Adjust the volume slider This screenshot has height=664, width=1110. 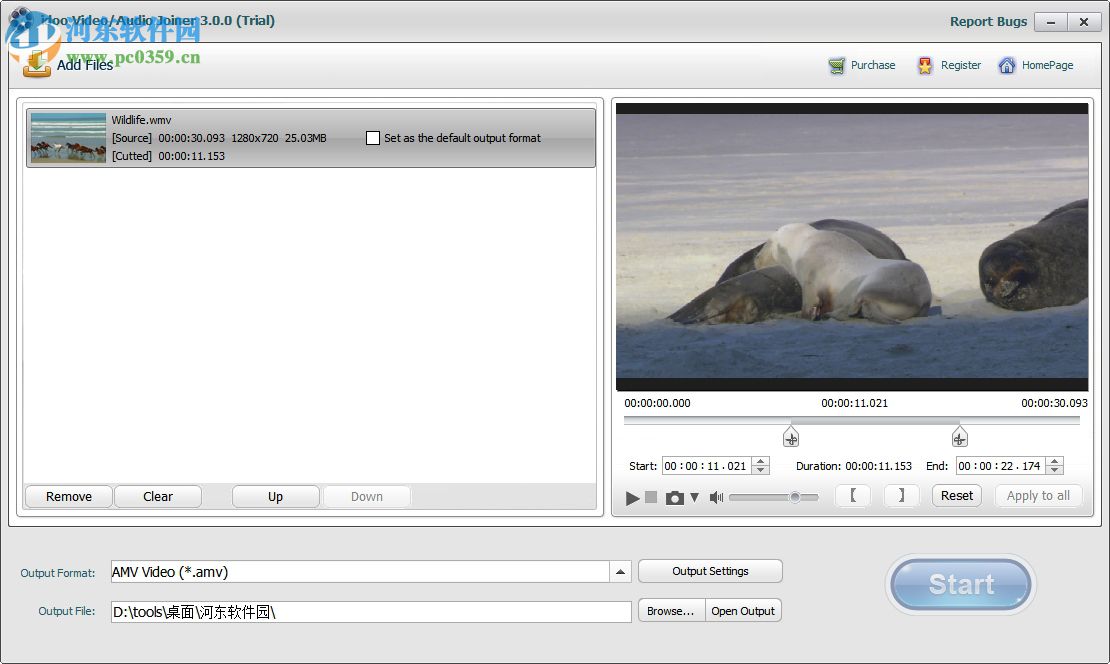point(795,495)
